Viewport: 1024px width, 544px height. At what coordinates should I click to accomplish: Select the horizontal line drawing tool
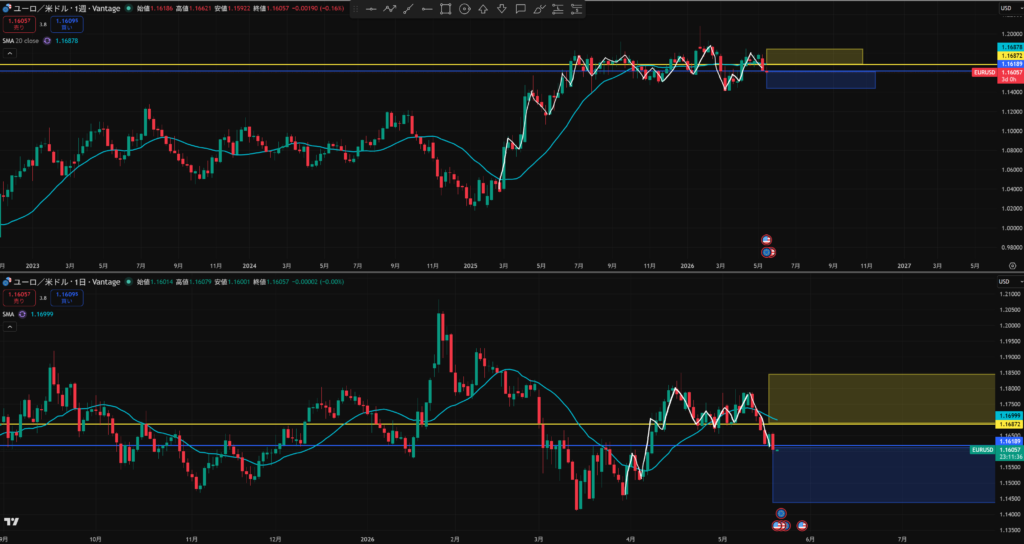pyautogui.click(x=371, y=9)
